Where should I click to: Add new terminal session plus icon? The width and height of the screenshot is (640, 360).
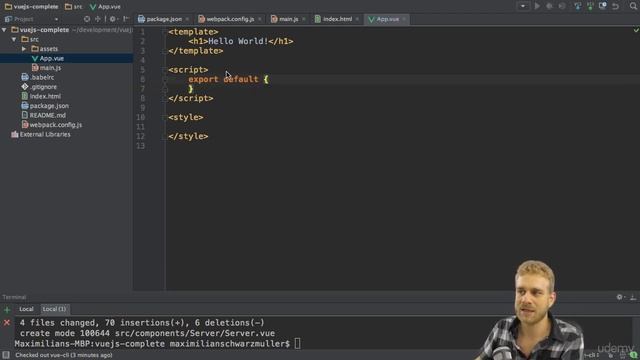(7, 310)
